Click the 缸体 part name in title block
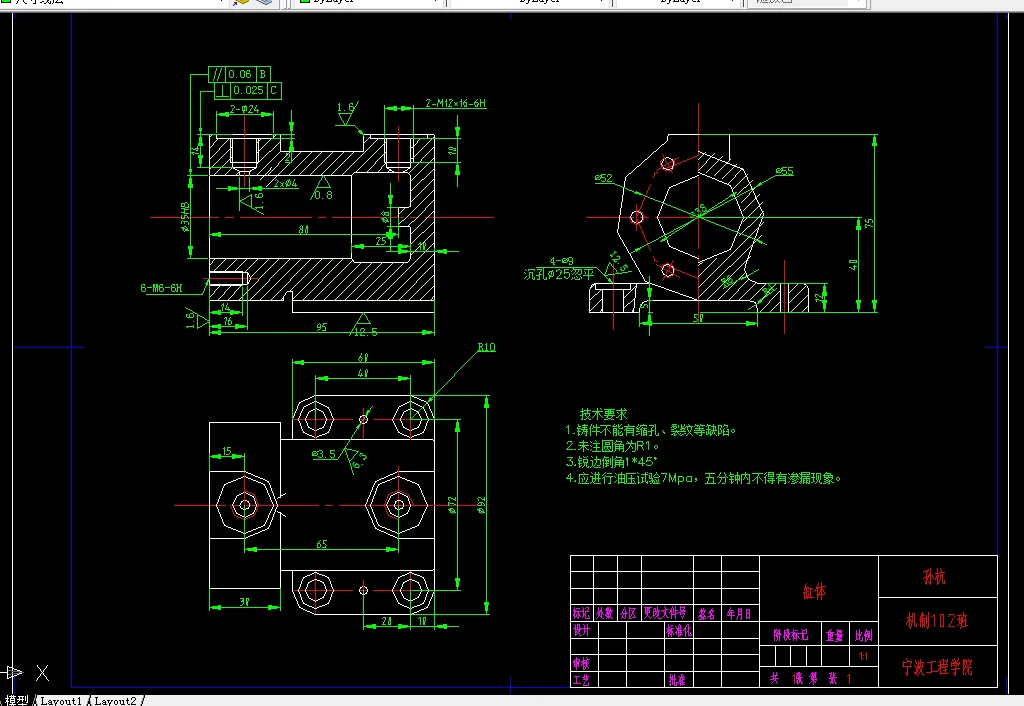Viewport: 1024px width, 706px height. pyautogui.click(x=814, y=592)
